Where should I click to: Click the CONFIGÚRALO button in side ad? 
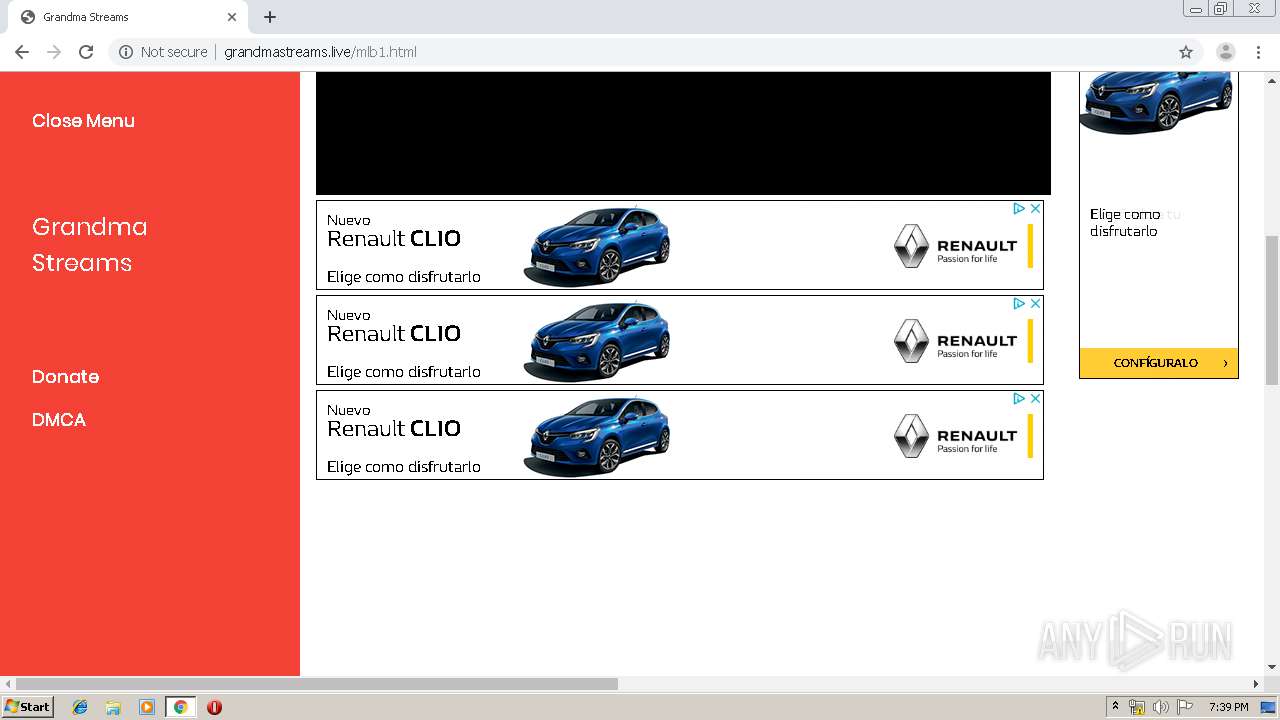(1159, 363)
